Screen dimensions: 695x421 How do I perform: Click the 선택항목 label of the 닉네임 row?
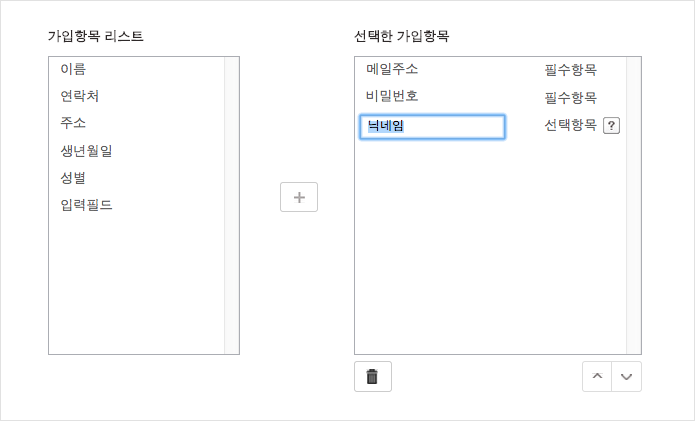pyautogui.click(x=570, y=125)
